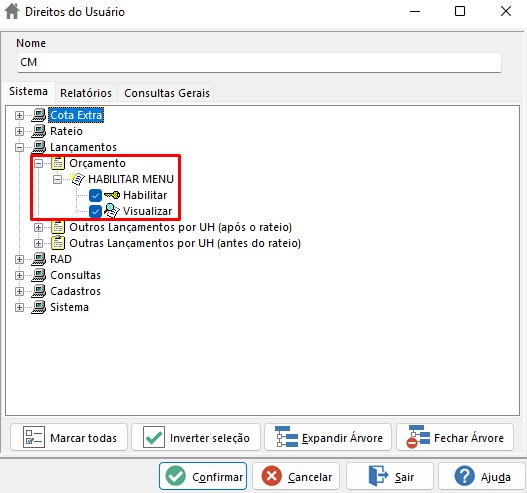Image resolution: width=527 pixels, height=493 pixels.
Task: Expand the Sistema tree node
Action: [x=19, y=307]
